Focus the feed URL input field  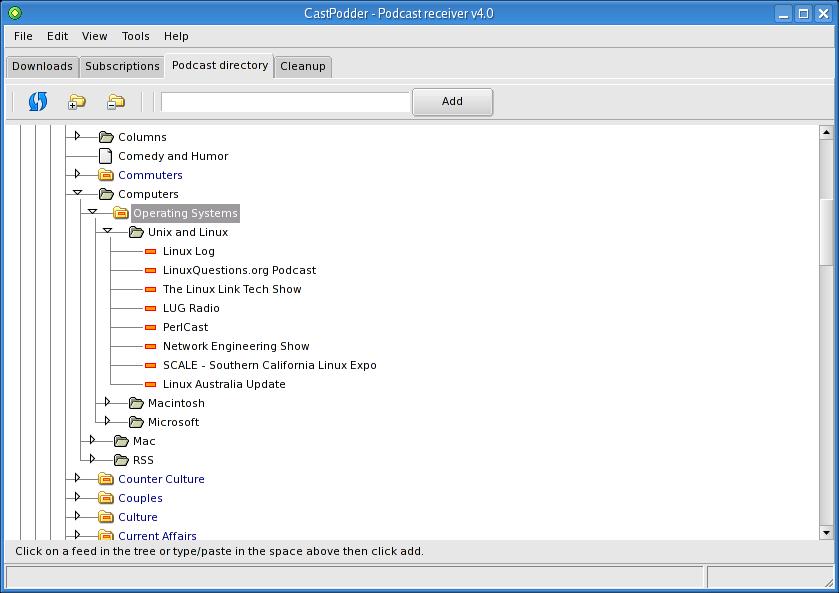click(x=285, y=102)
